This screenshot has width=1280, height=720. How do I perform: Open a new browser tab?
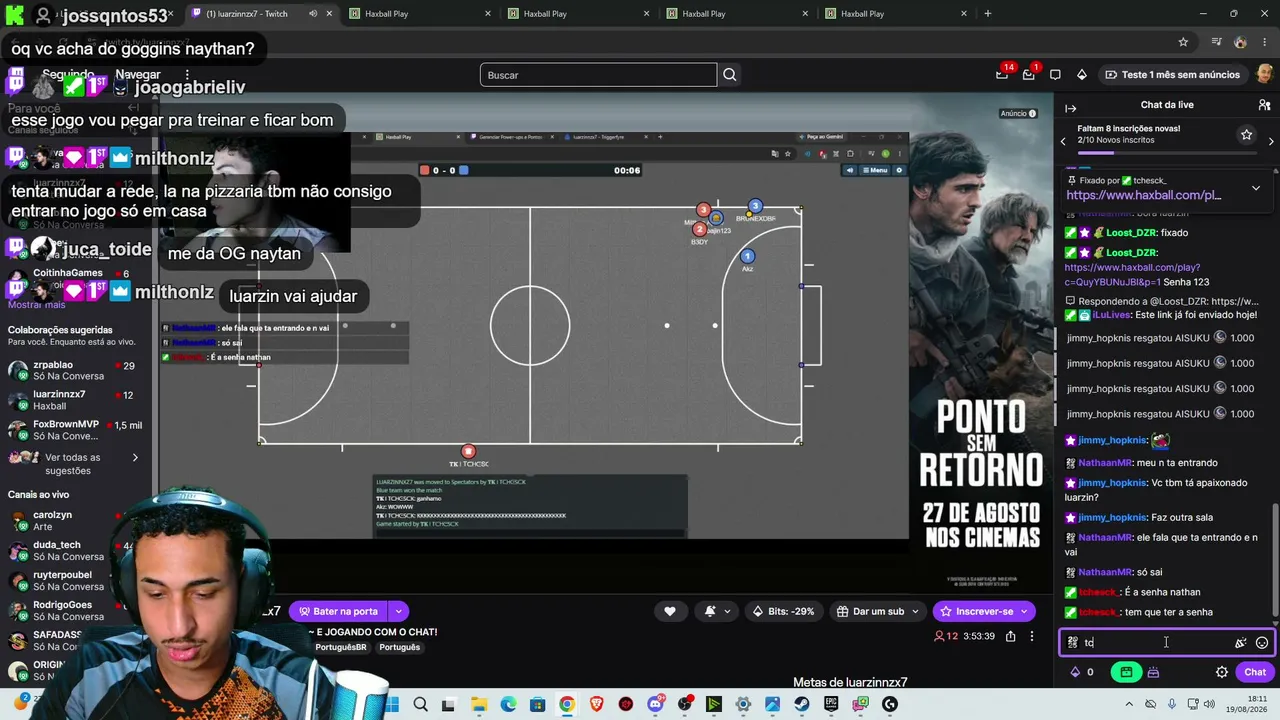tap(988, 14)
